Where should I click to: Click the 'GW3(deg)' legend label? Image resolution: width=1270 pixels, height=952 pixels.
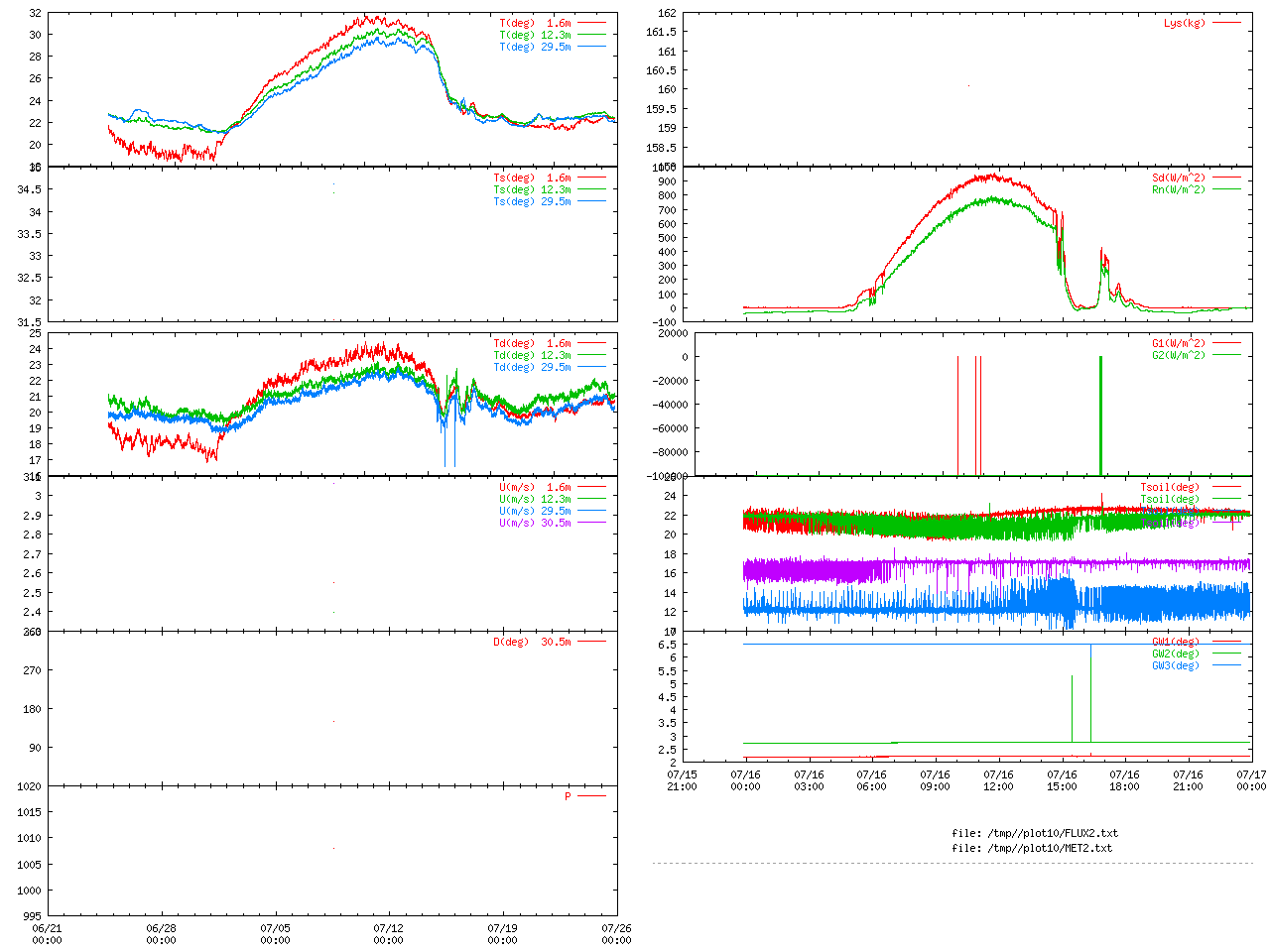coord(1176,666)
